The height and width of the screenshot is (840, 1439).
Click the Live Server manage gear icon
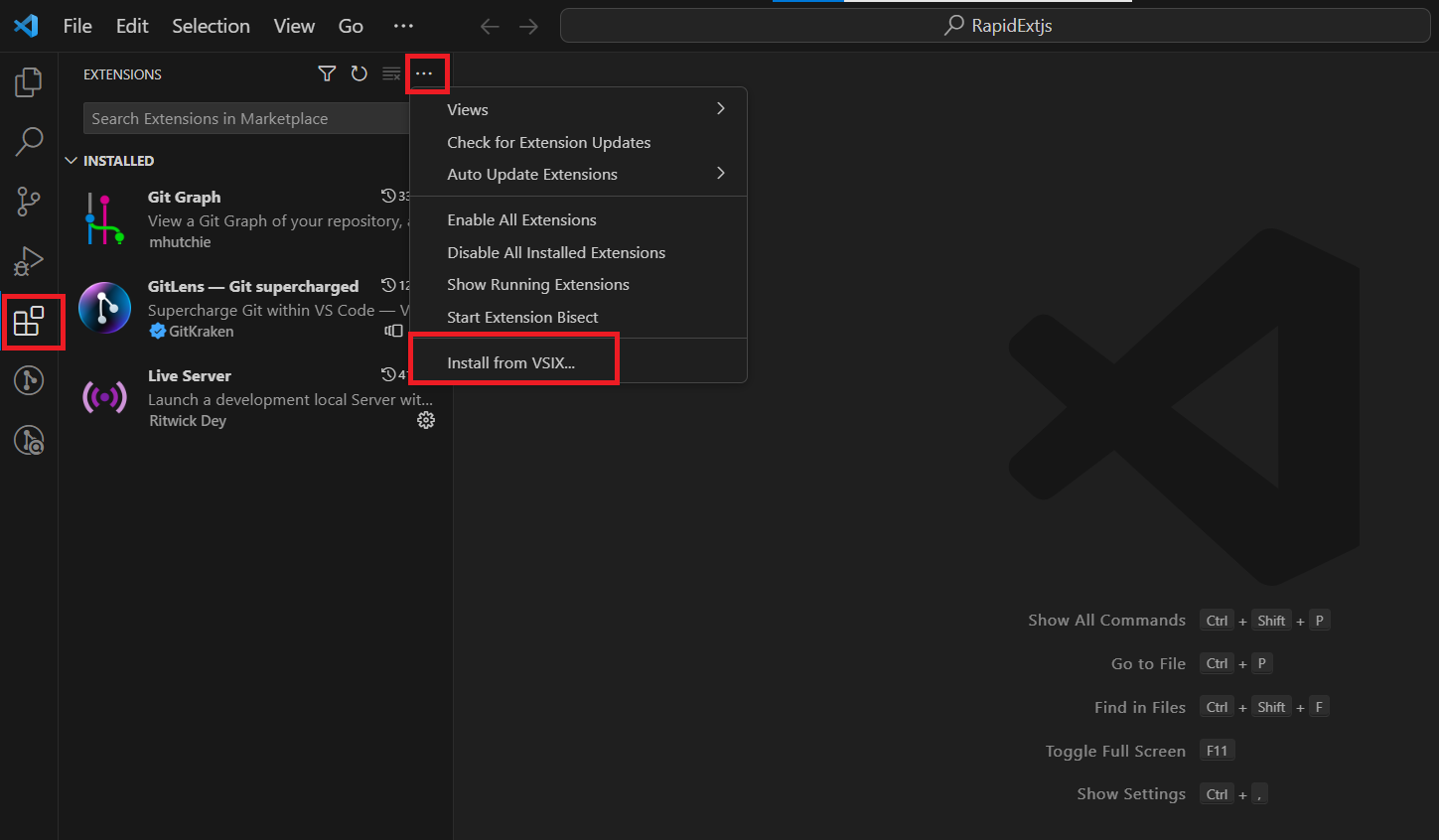point(426,420)
